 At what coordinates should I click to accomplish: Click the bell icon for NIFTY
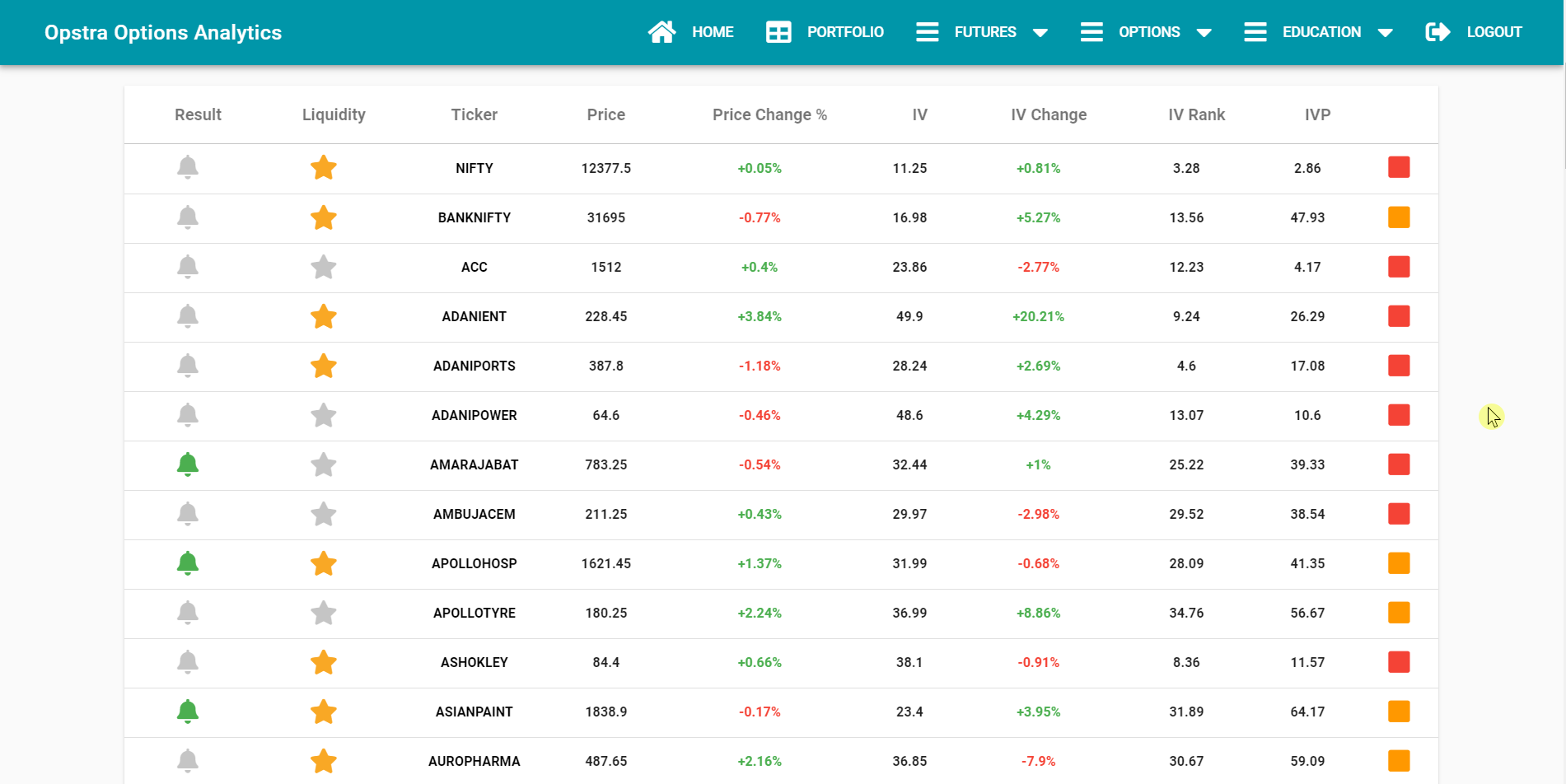tap(188, 168)
